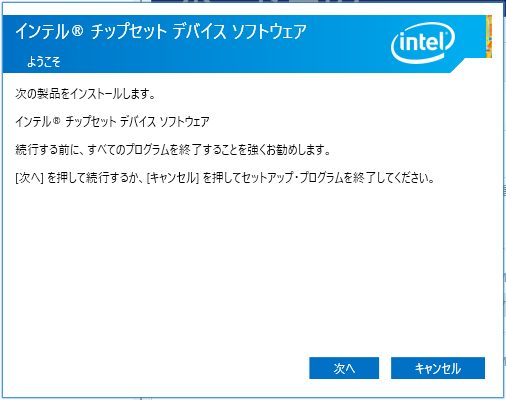Click the 次へ button to continue
Screen dimensions: 506x400
tap(344, 368)
